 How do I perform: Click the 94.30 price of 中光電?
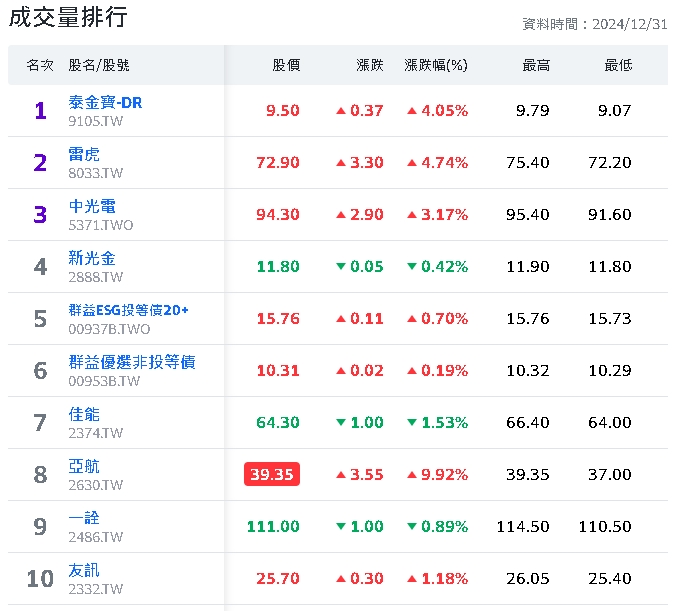(278, 214)
